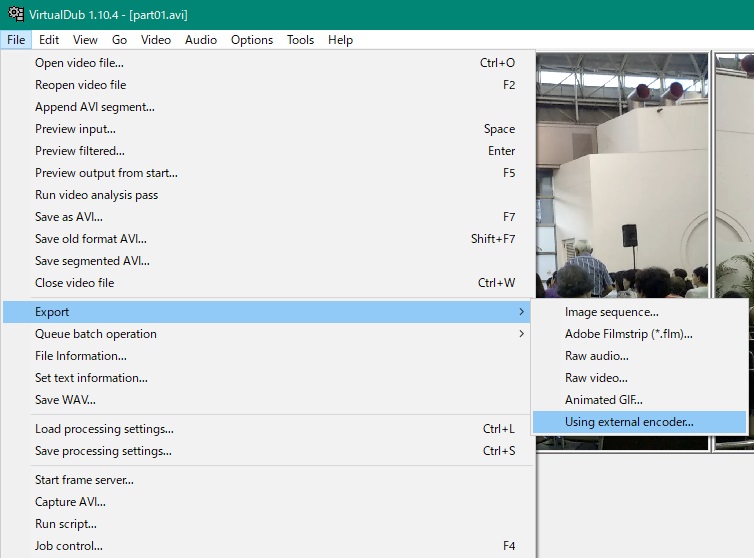The image size is (754, 558).
Task: Export as Image sequence...
Action: 639,312
